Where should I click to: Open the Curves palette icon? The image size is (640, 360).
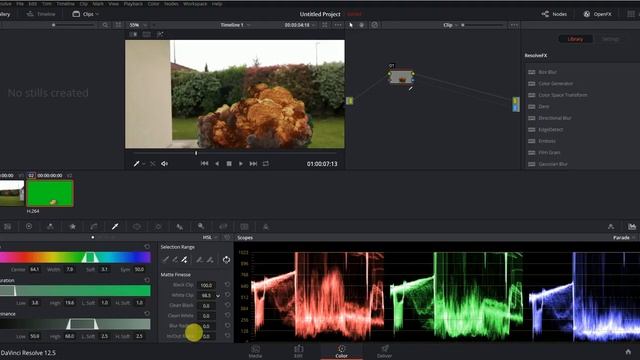coord(94,227)
